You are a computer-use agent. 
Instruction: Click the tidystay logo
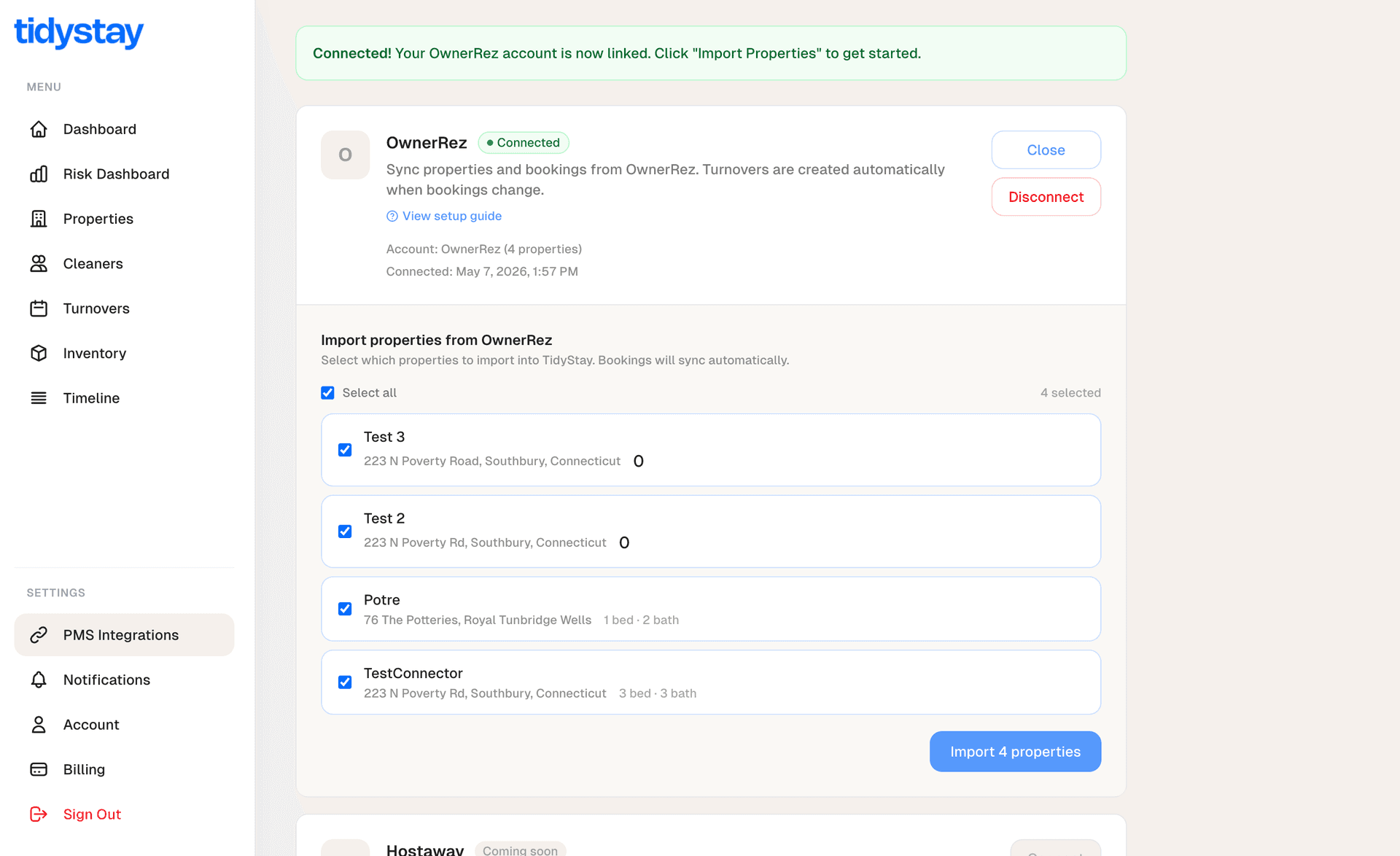[79, 33]
